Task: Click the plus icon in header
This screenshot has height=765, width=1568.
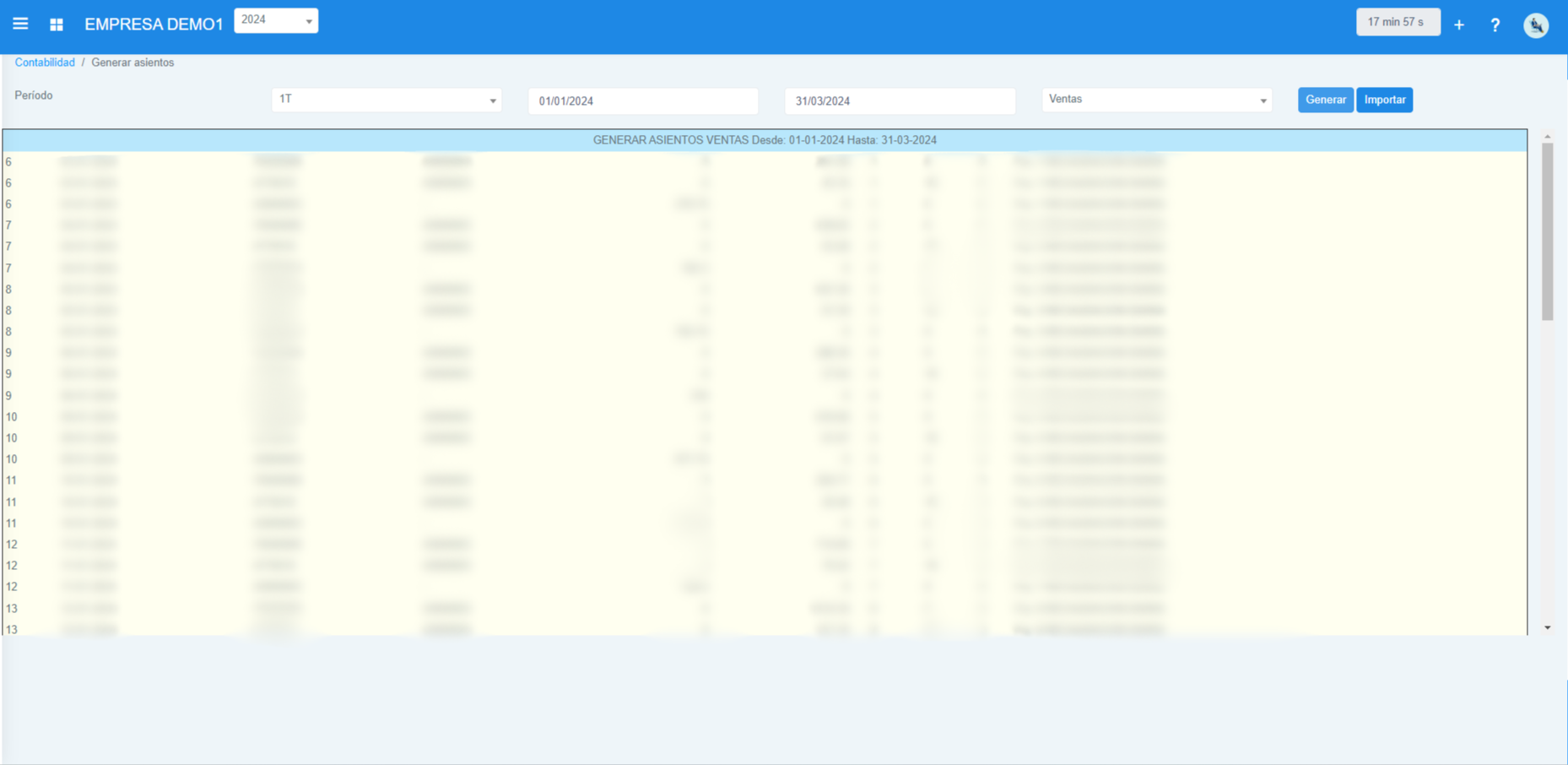Action: tap(1459, 25)
